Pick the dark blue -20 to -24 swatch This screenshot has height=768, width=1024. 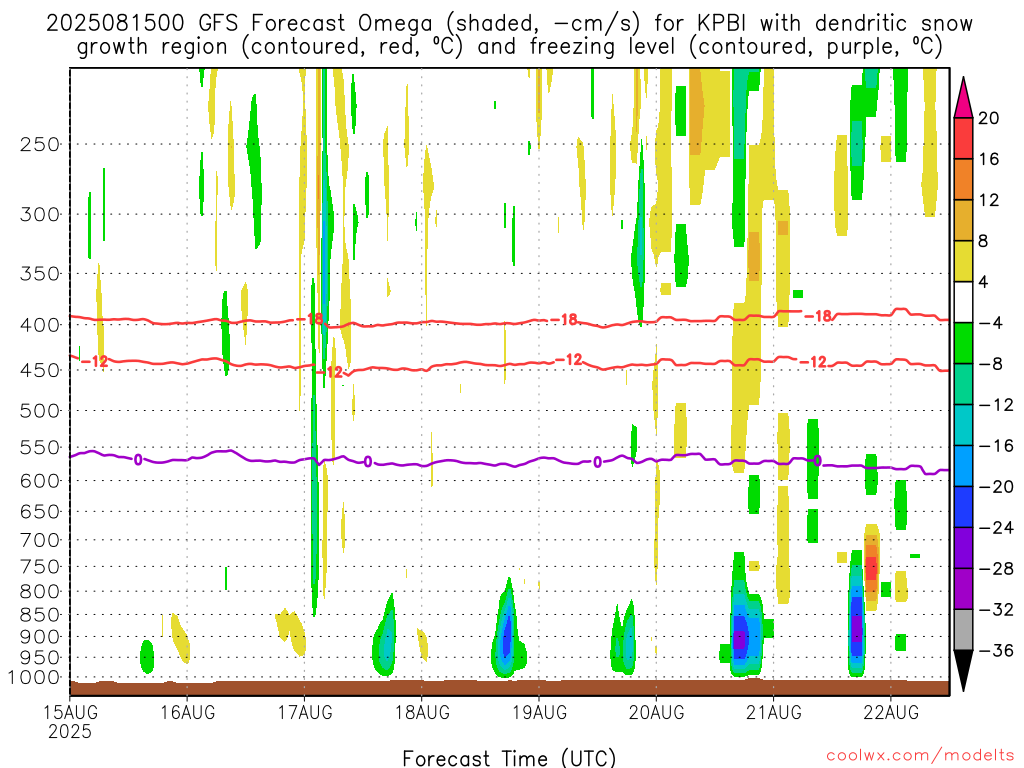pyautogui.click(x=963, y=507)
